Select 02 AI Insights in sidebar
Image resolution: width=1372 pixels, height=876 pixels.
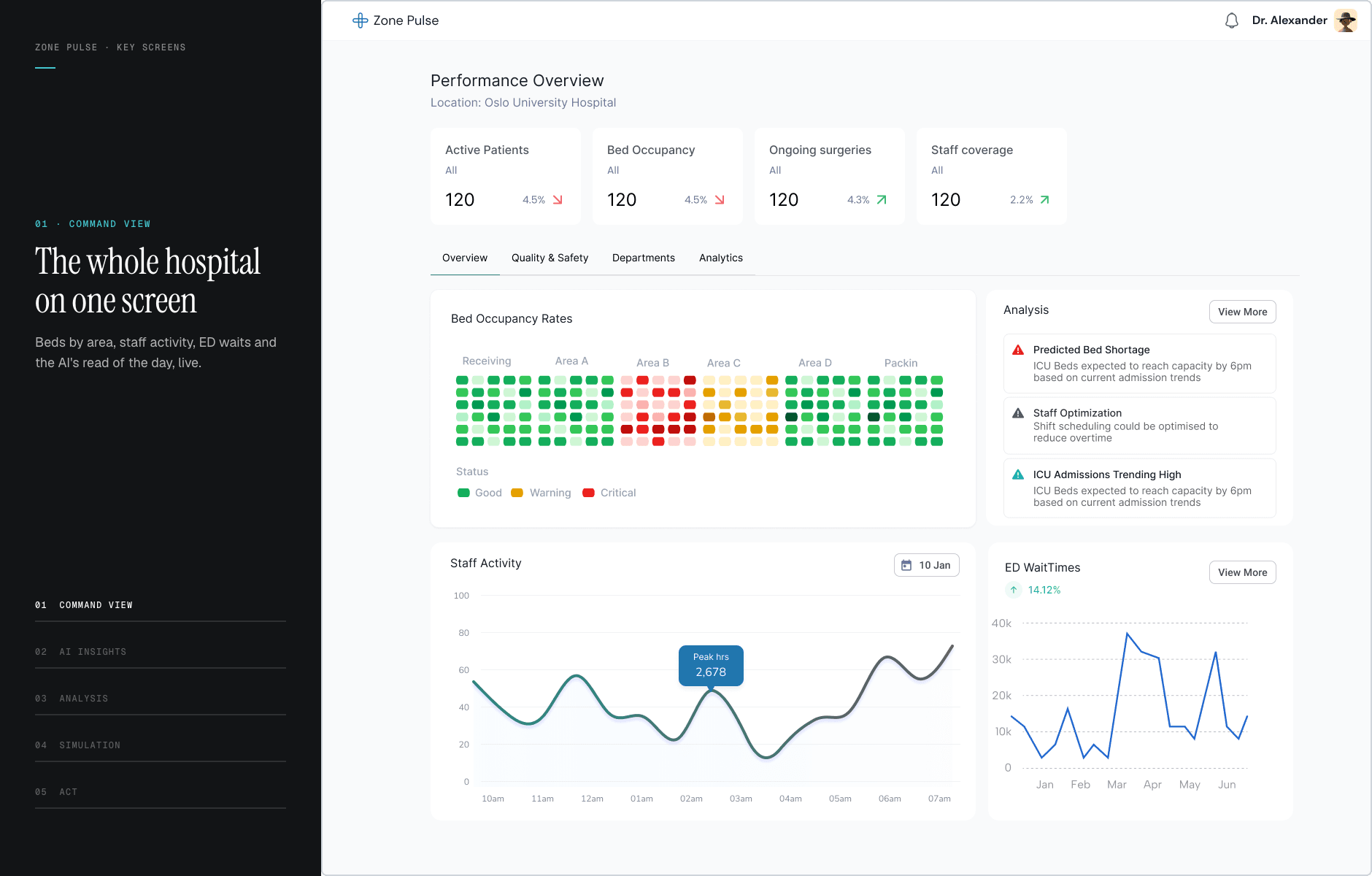coord(161,652)
